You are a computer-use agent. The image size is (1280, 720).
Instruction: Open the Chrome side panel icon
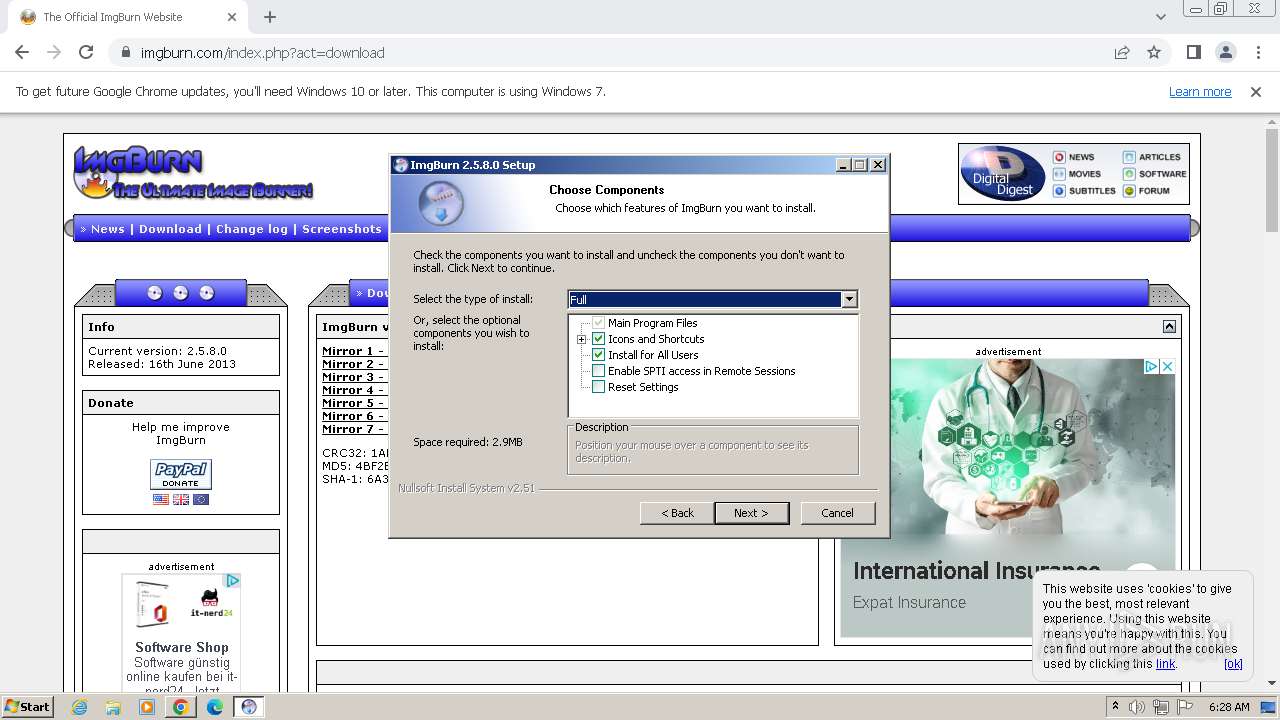pos(1193,52)
